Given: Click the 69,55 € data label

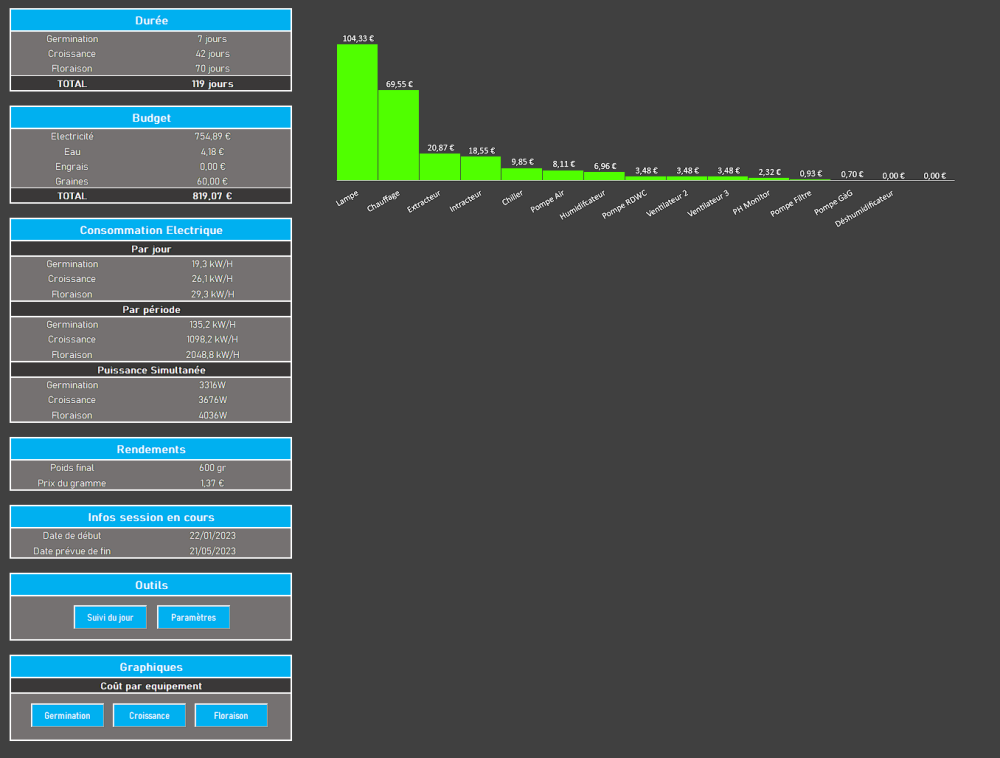Looking at the screenshot, I should [x=399, y=84].
